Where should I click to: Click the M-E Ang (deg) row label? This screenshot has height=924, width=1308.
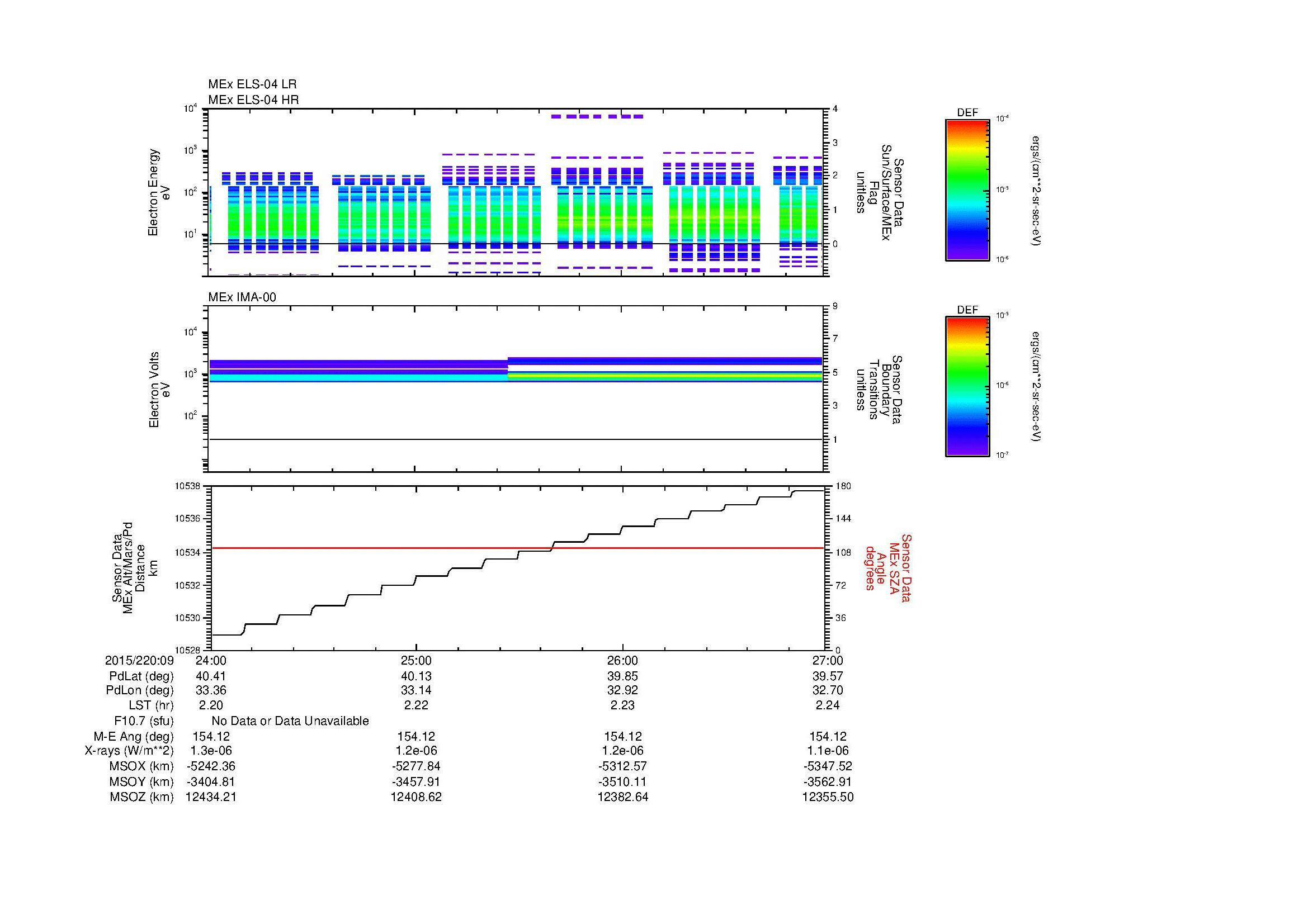click(133, 737)
